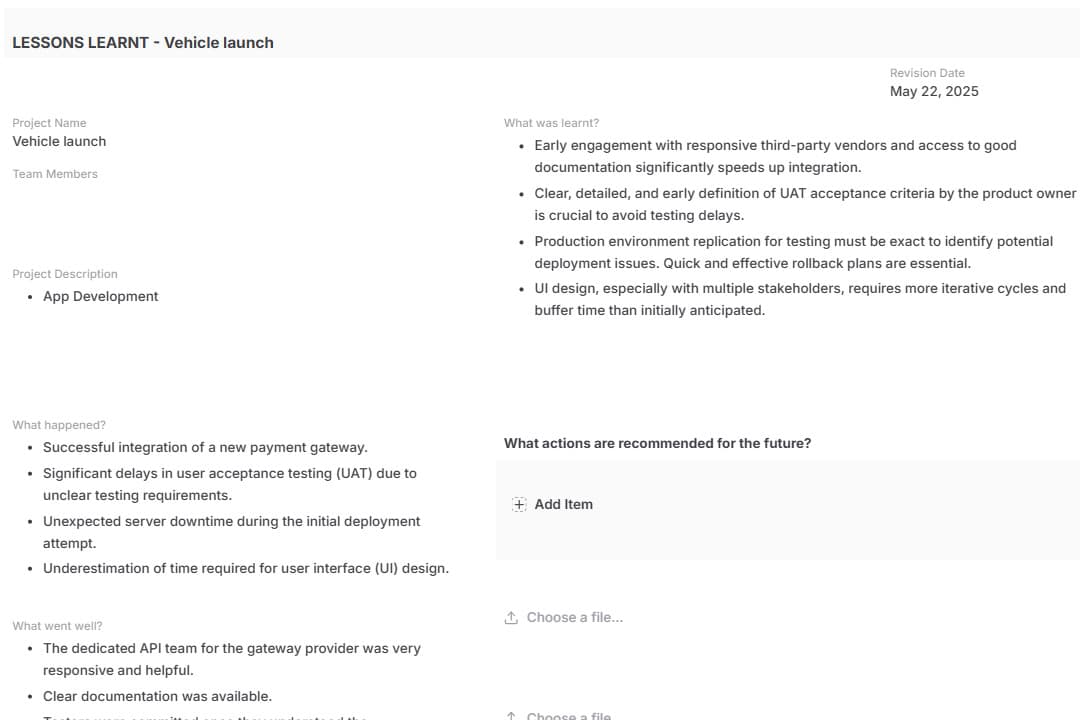Click the "Underestimation of time required" bullet
This screenshot has width=1080, height=720.
245,569
